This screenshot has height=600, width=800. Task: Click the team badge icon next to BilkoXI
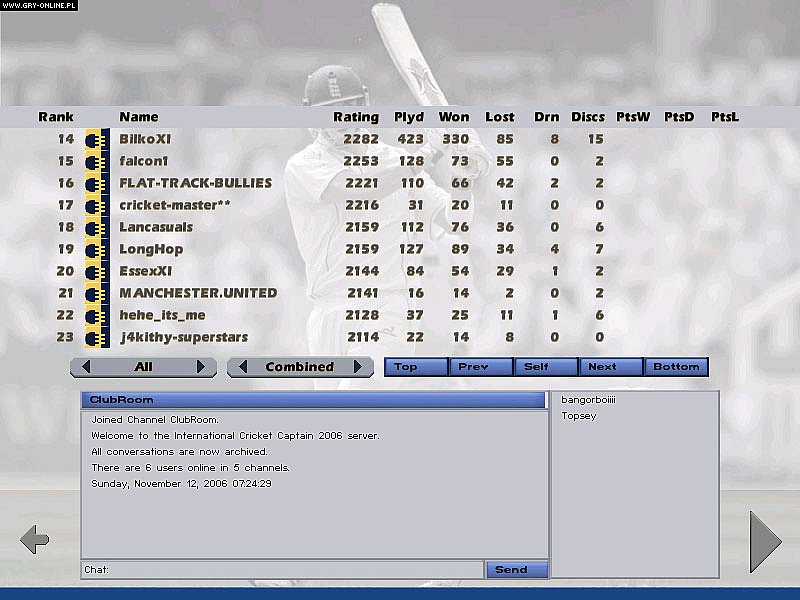[95, 140]
